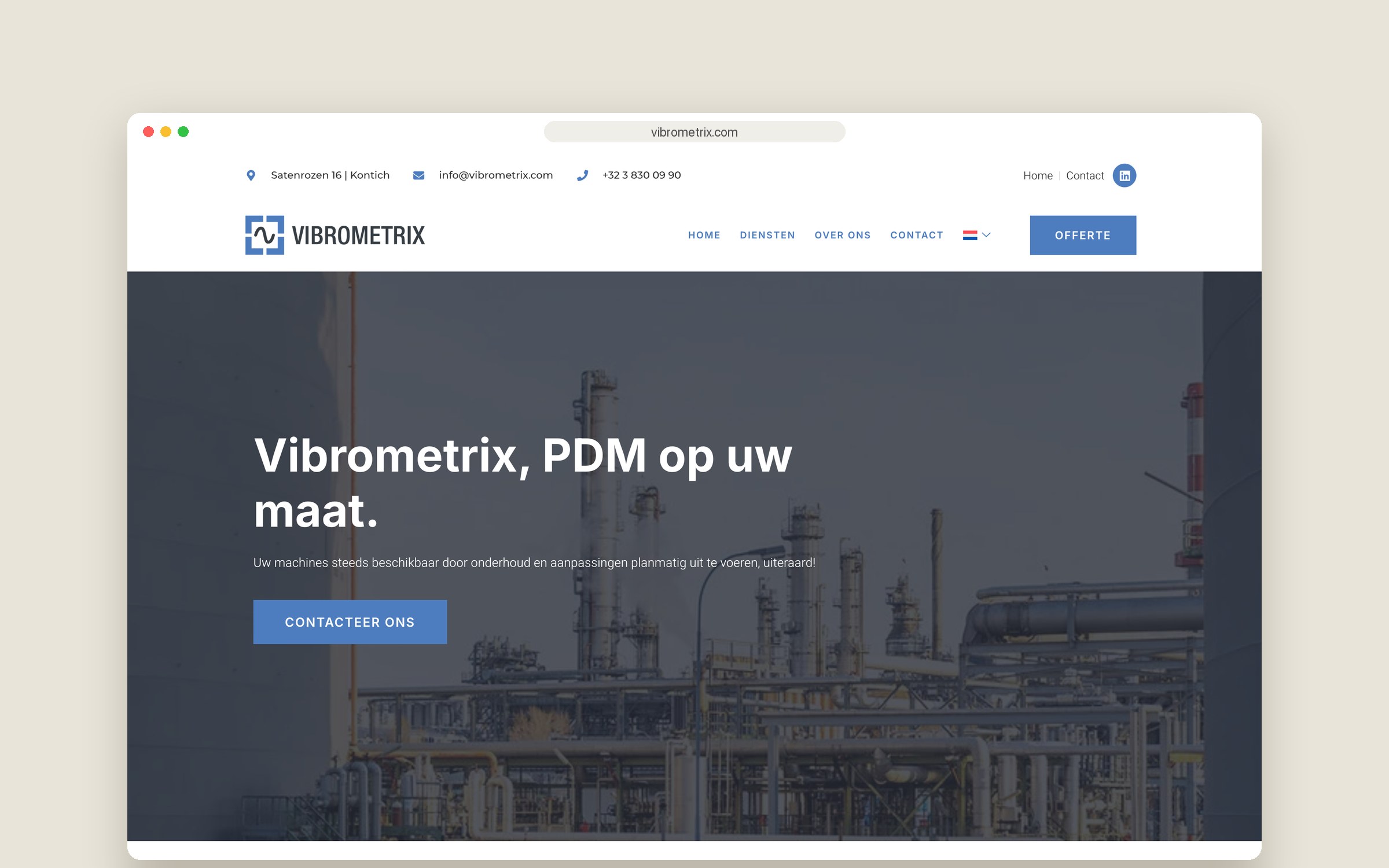
Task: Maximize the window with the green button
Action: [183, 132]
